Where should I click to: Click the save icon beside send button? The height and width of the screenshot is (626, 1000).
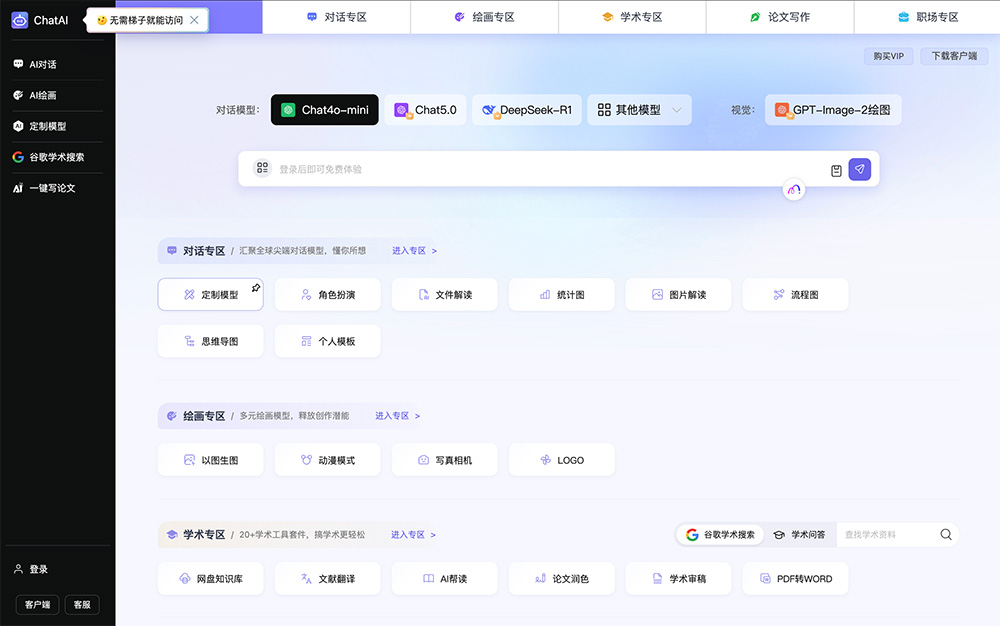coord(836,170)
